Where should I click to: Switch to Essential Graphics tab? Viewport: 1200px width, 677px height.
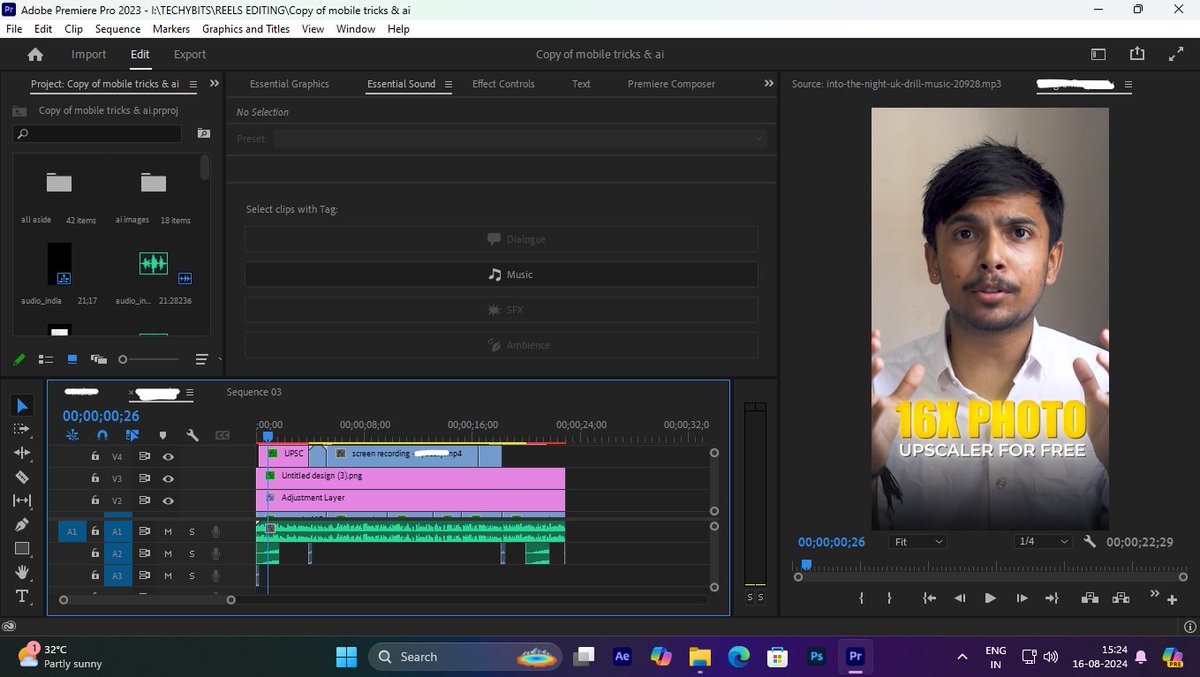289,84
